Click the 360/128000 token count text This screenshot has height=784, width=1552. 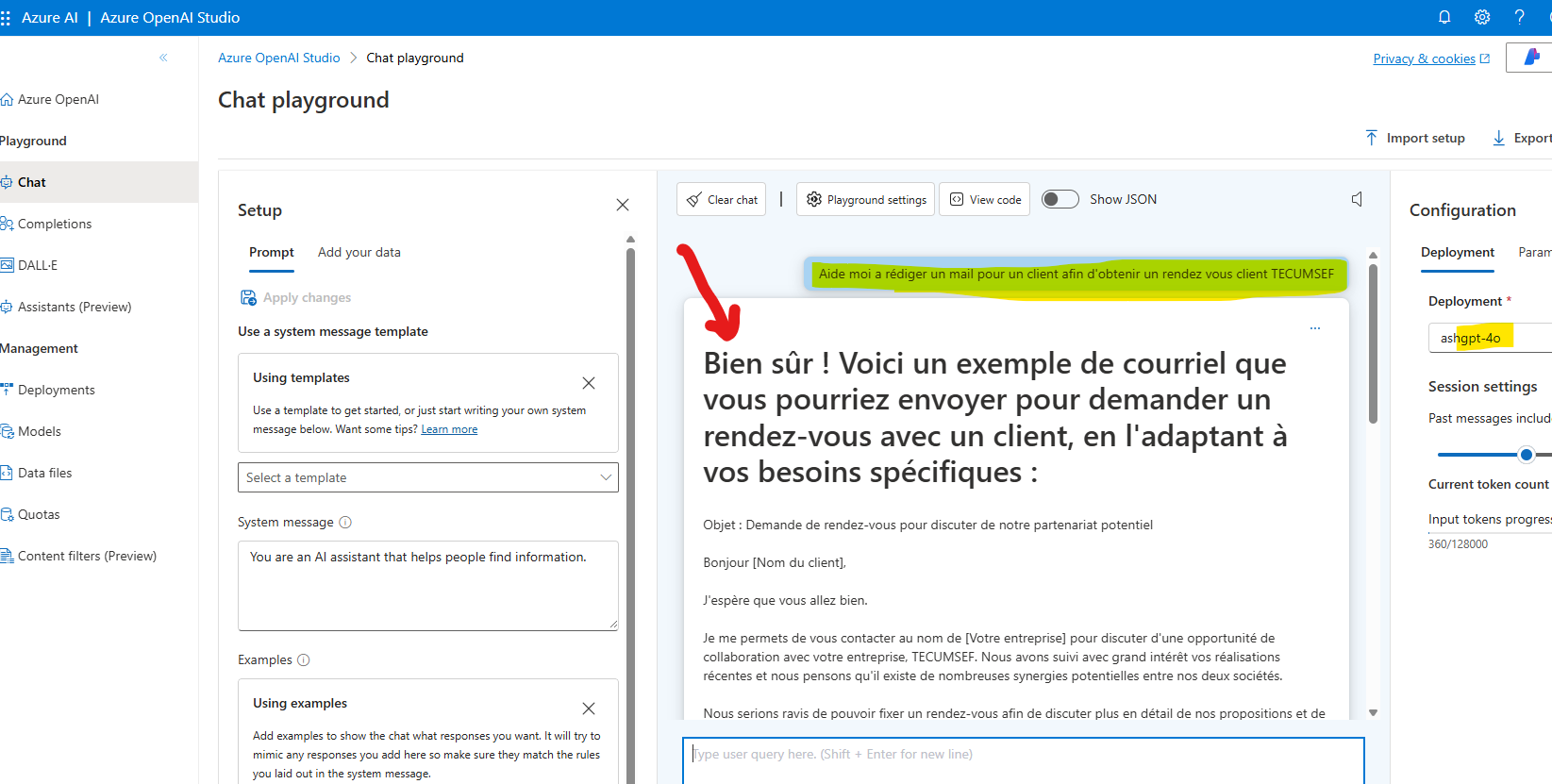(x=1458, y=544)
